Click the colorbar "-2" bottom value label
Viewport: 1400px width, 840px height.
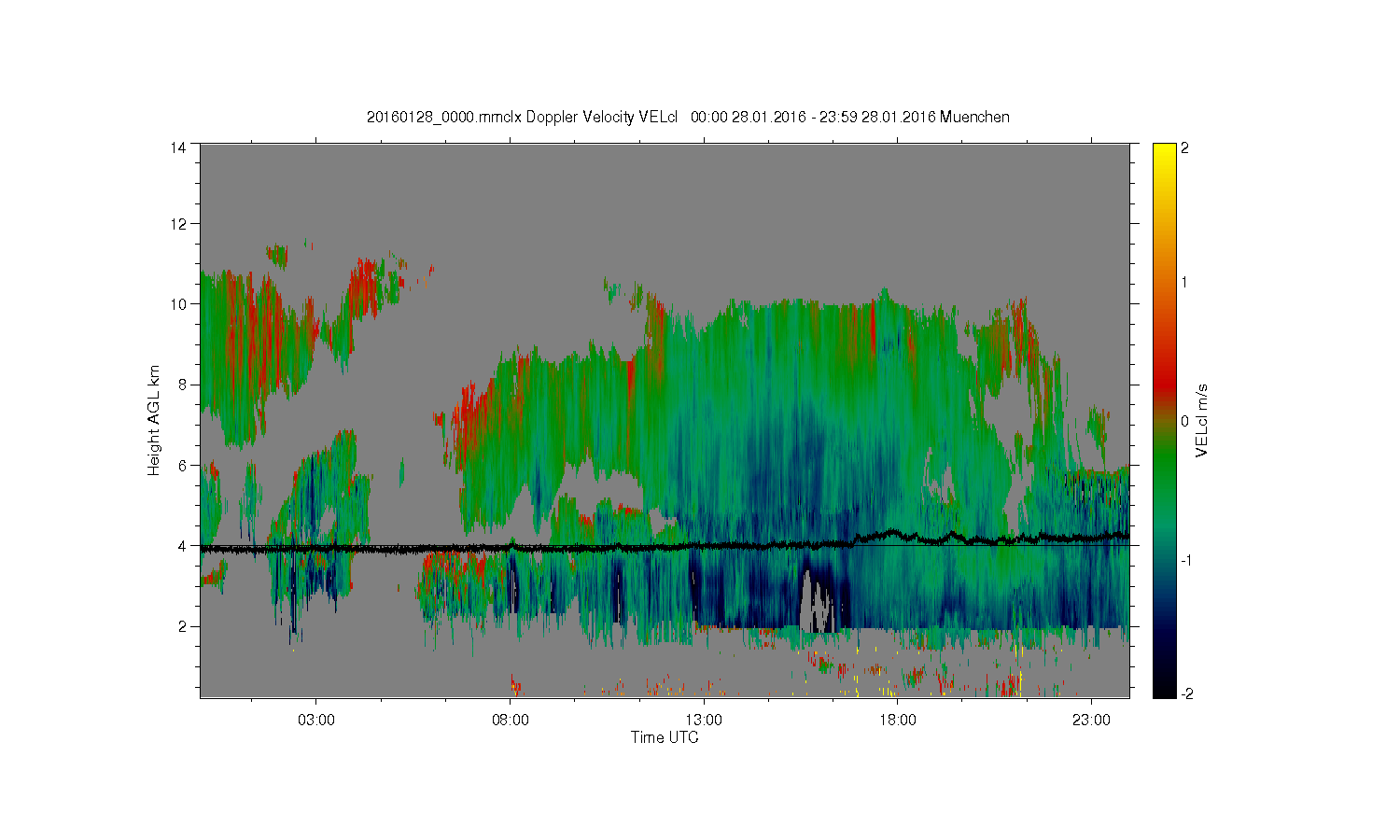(x=1187, y=694)
